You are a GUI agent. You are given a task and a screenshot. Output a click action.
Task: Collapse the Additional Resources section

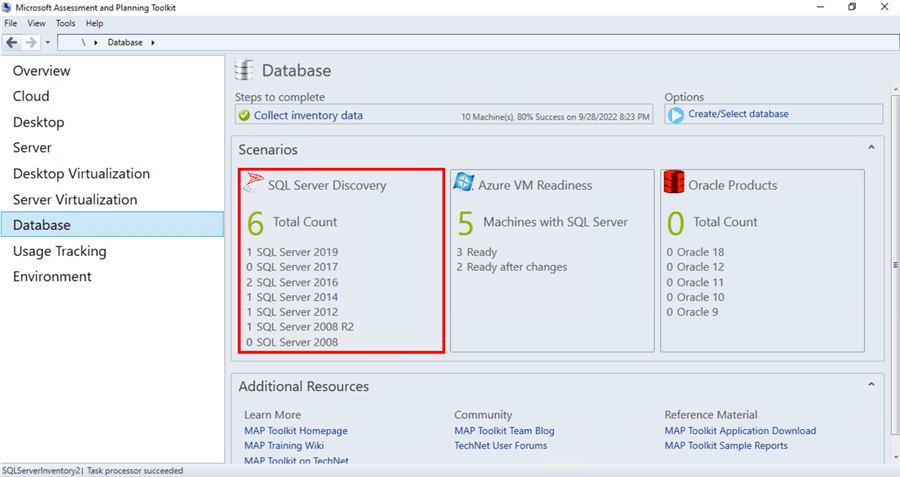[x=871, y=385]
